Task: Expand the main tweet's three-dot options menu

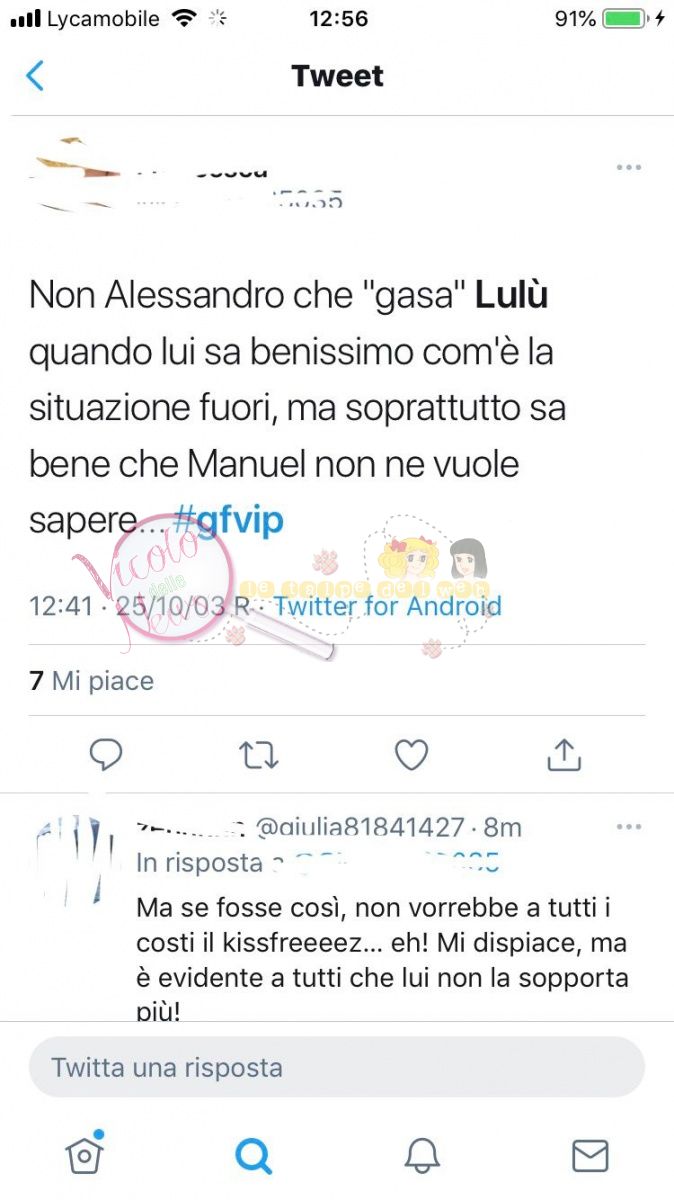Action: [x=629, y=167]
